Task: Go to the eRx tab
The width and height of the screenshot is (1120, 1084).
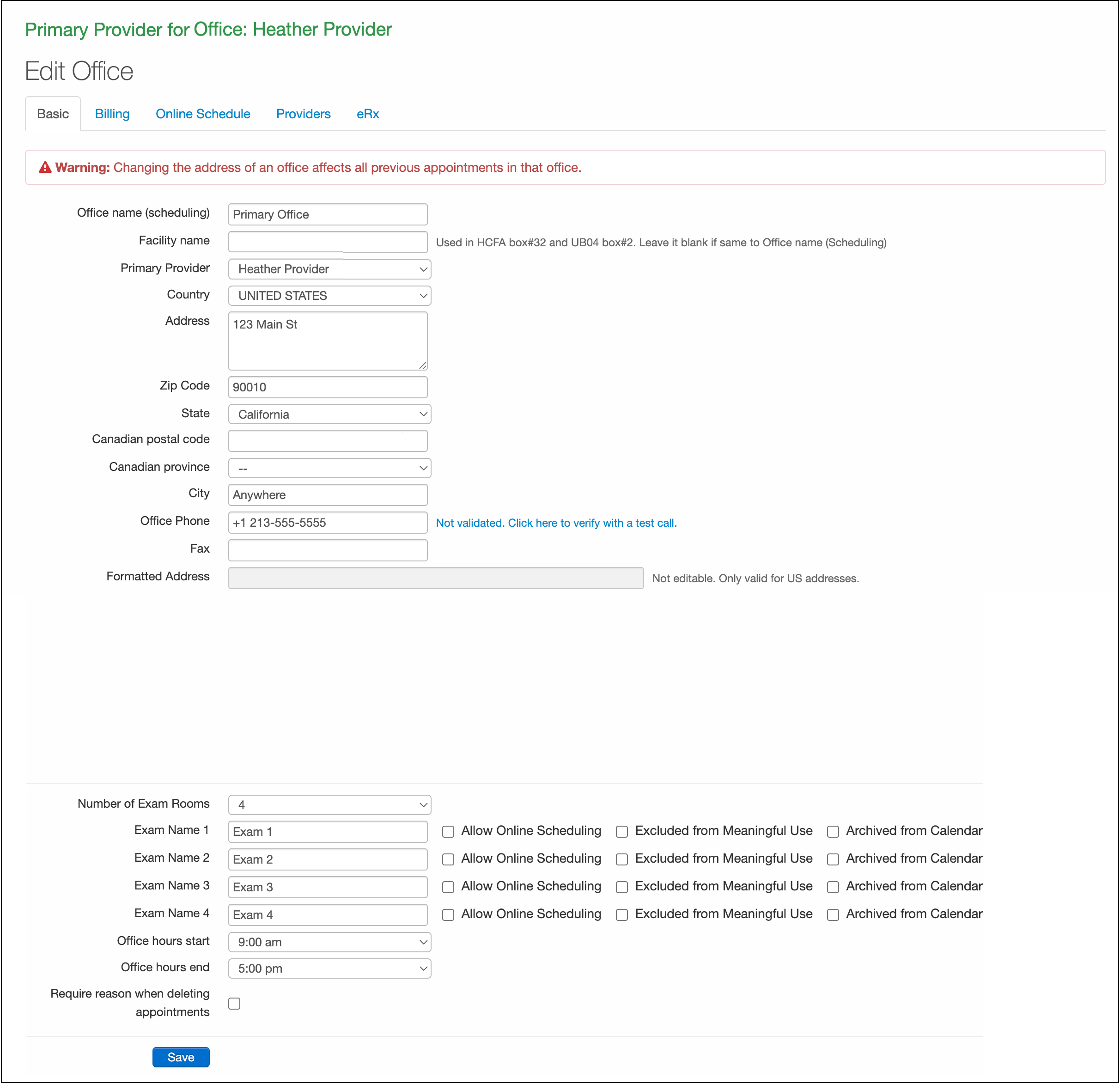Action: (x=367, y=114)
